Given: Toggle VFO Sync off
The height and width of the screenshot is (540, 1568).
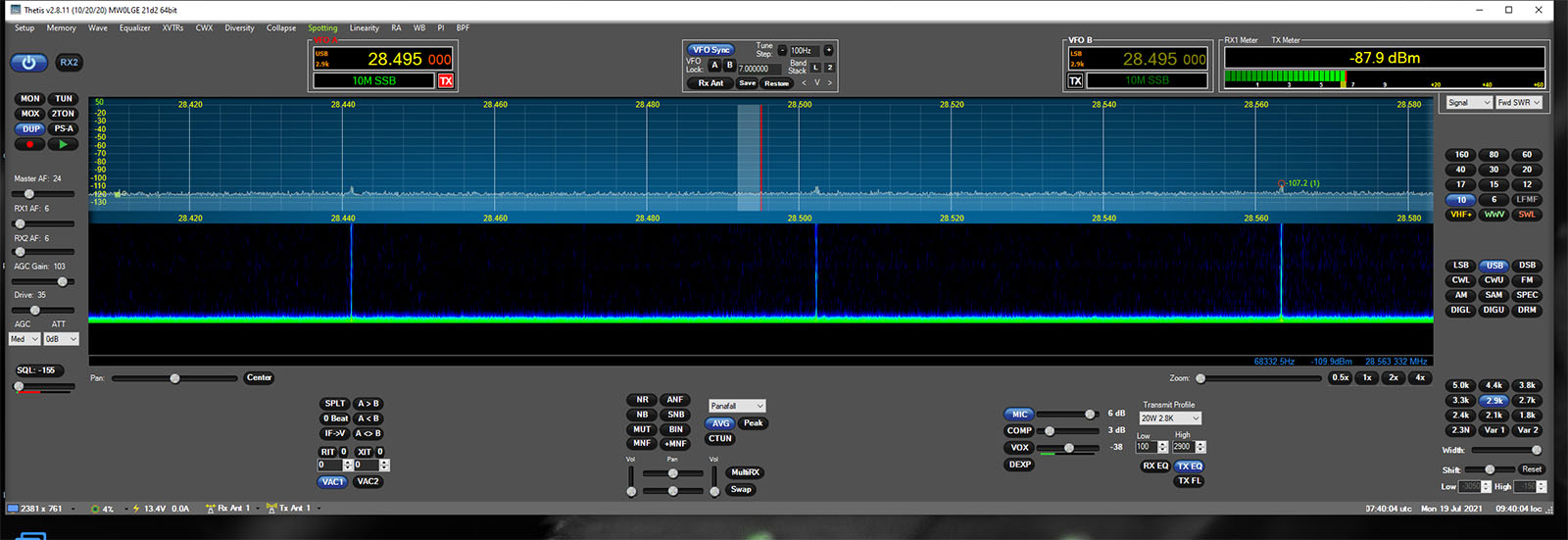Looking at the screenshot, I should coord(710,50).
